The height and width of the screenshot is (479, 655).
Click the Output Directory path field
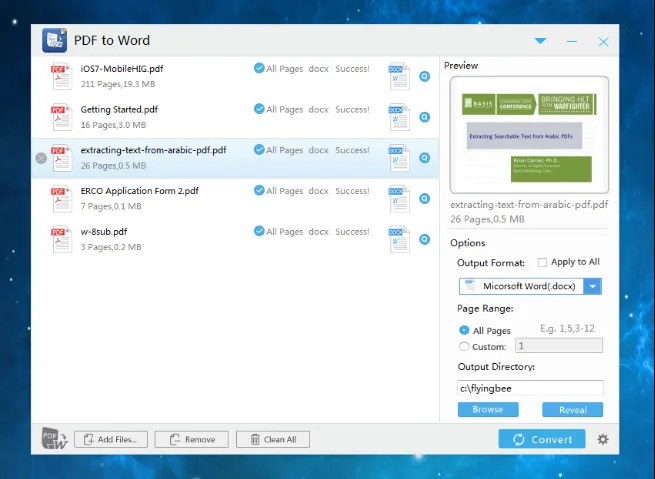point(530,388)
